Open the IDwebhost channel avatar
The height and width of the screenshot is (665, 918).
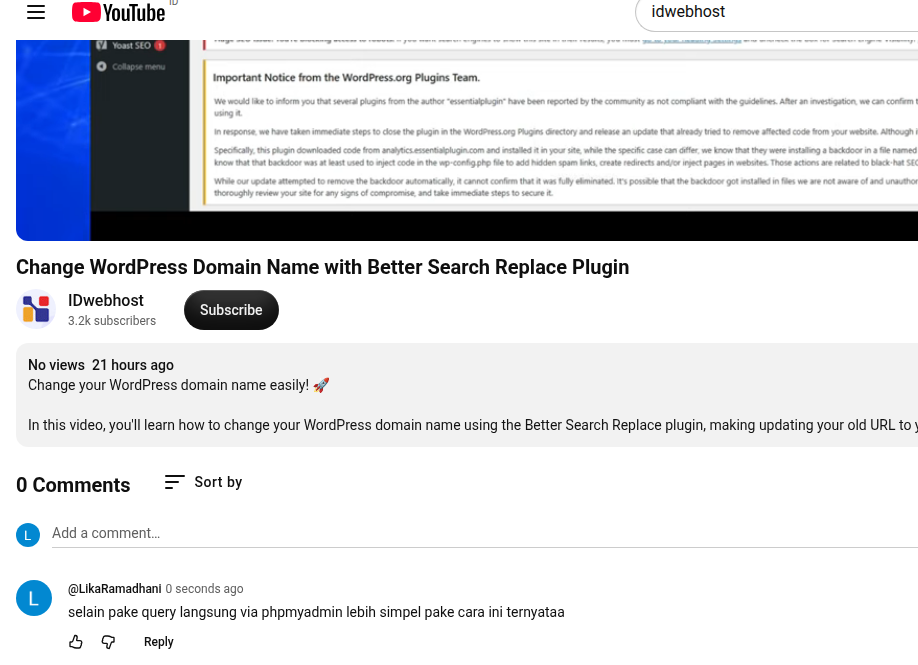[x=36, y=309]
